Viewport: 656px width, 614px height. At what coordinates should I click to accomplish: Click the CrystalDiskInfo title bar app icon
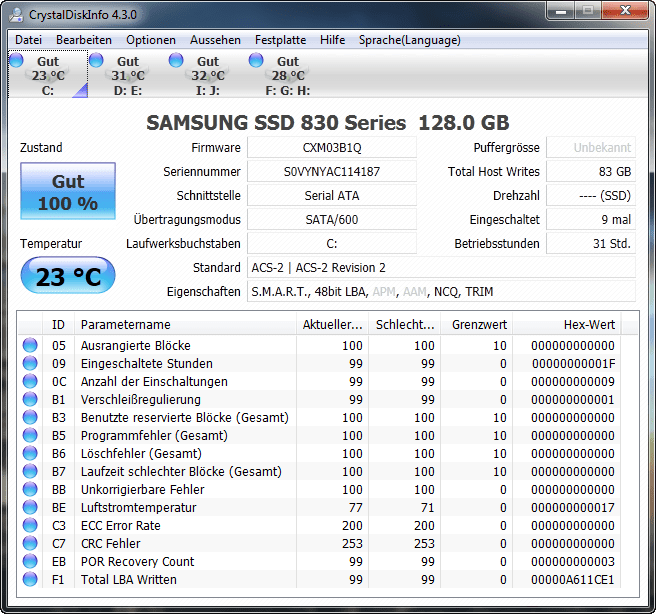[x=16, y=15]
